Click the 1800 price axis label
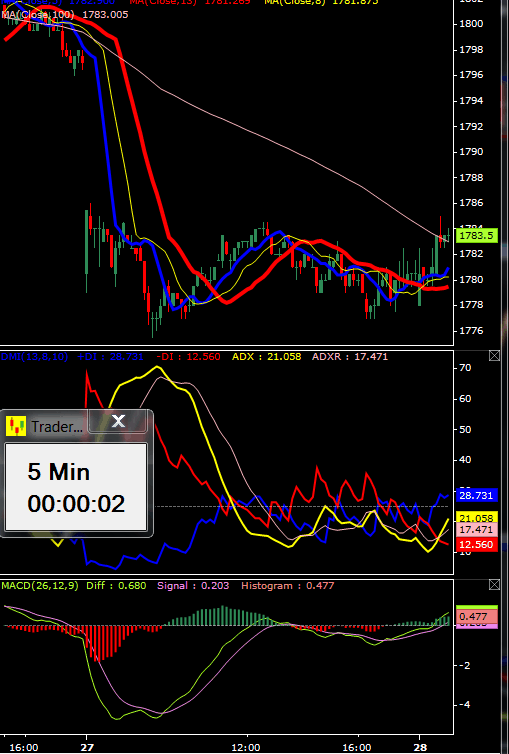Screen dimensions: 509x754 (x=472, y=24)
